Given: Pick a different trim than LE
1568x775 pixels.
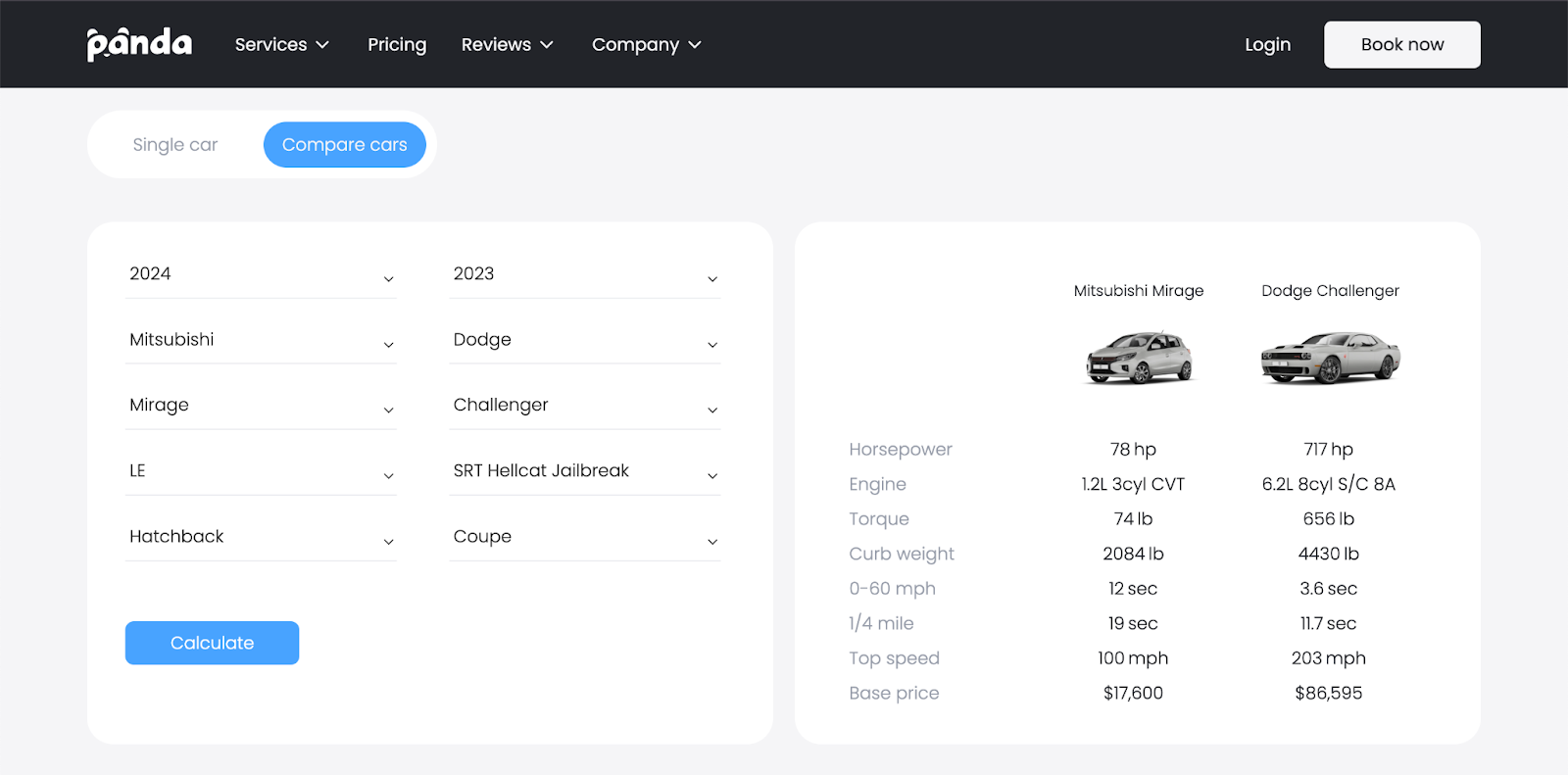Looking at the screenshot, I should point(261,471).
